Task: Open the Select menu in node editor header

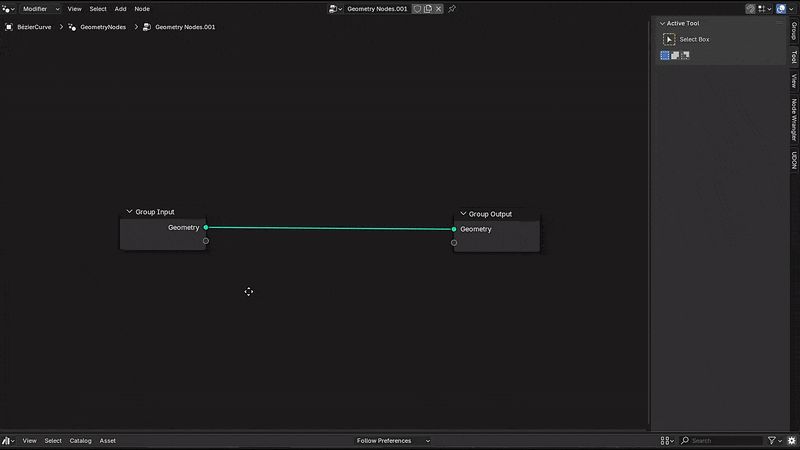Action: pyautogui.click(x=98, y=9)
